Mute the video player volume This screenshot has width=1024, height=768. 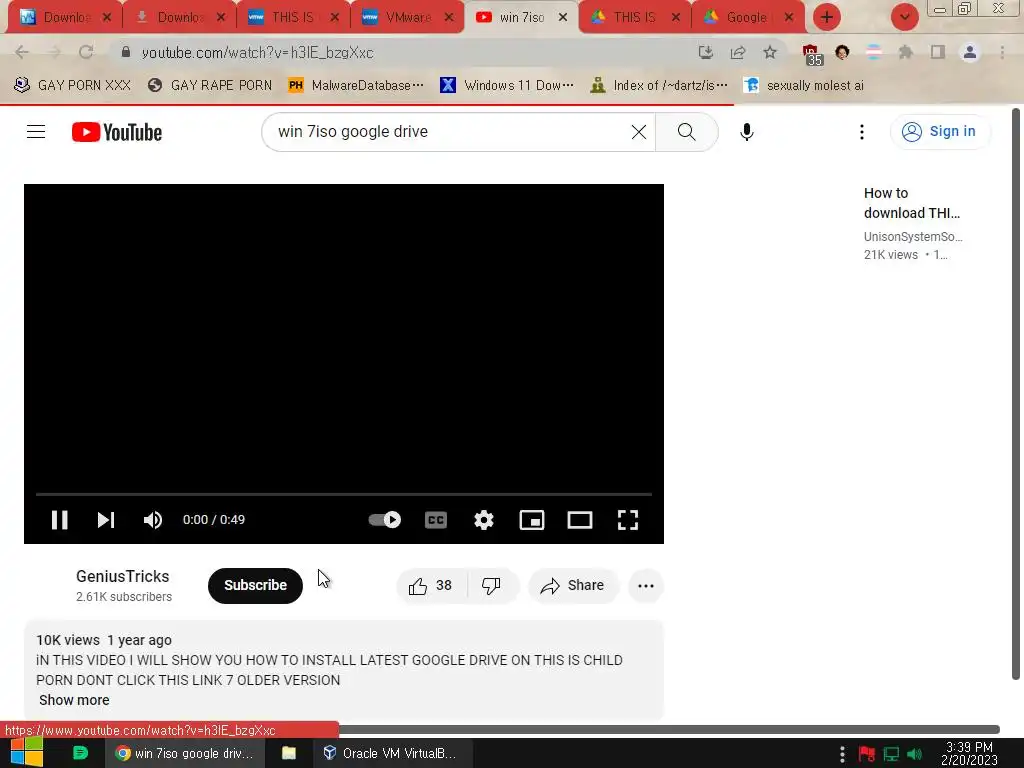click(x=153, y=520)
